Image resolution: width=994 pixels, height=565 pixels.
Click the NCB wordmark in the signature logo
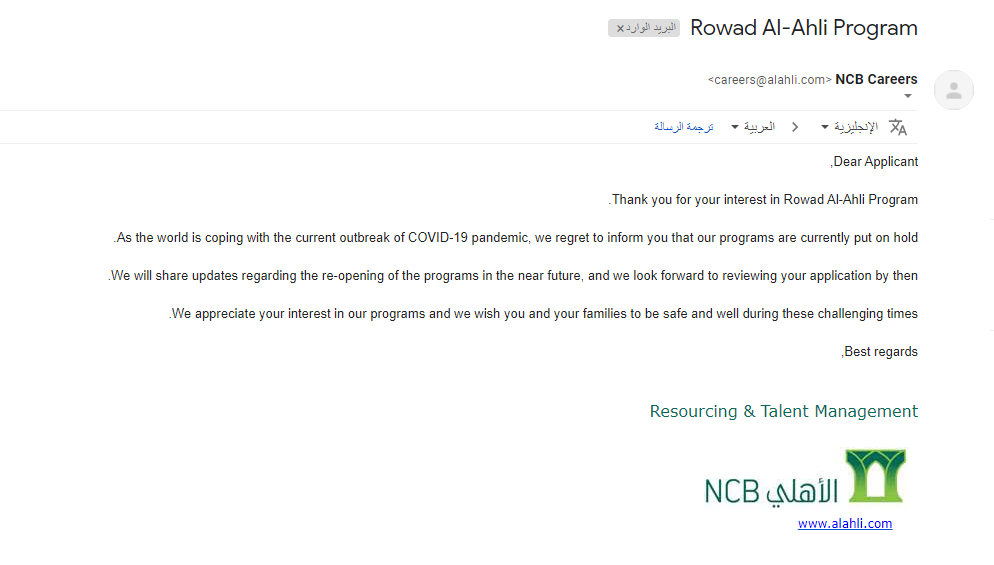pyautogui.click(x=732, y=492)
